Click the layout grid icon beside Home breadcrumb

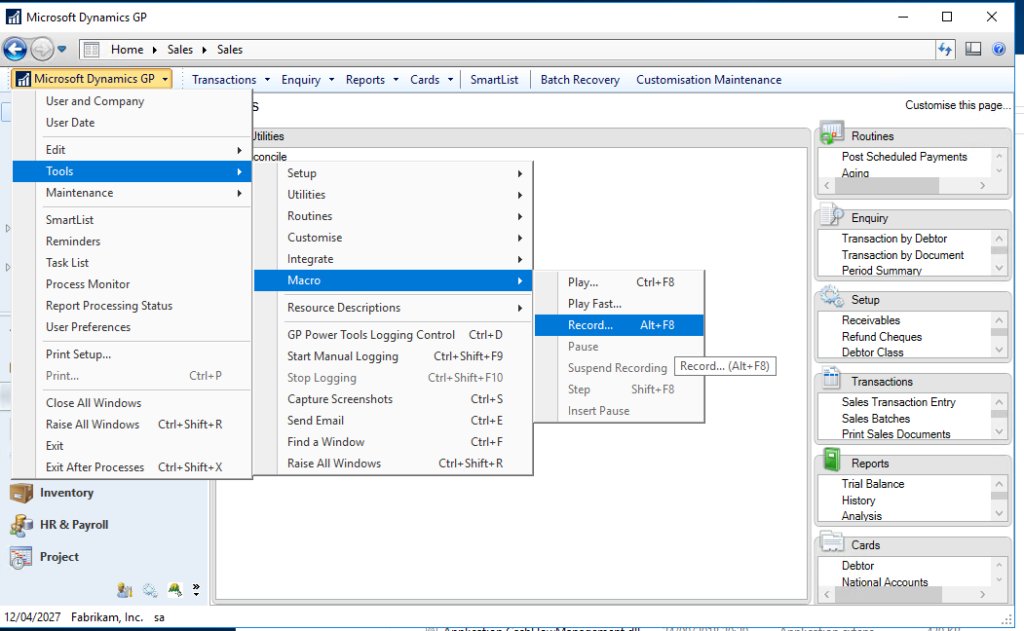89,48
